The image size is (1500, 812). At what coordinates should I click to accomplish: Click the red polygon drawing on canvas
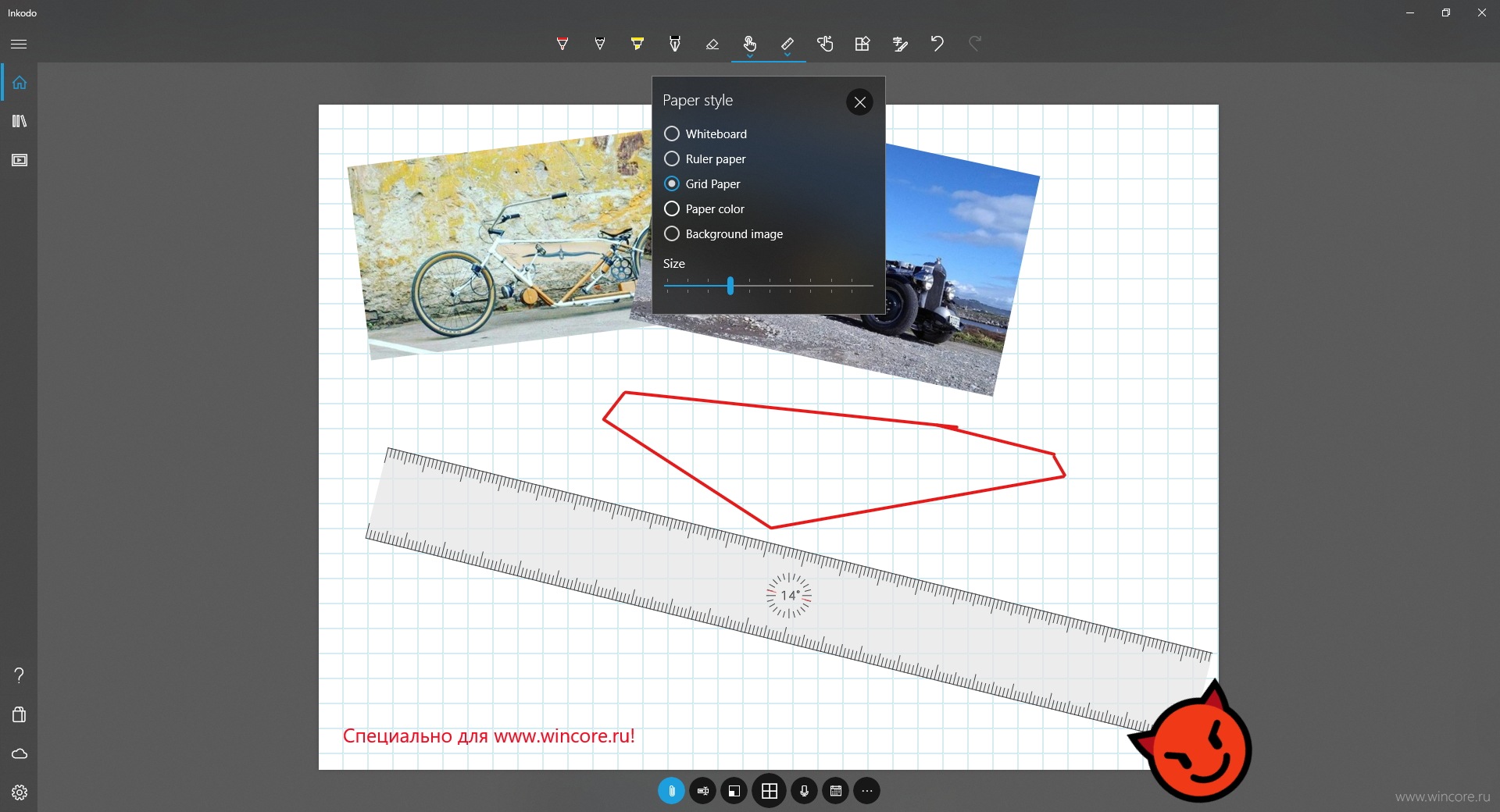[833, 459]
